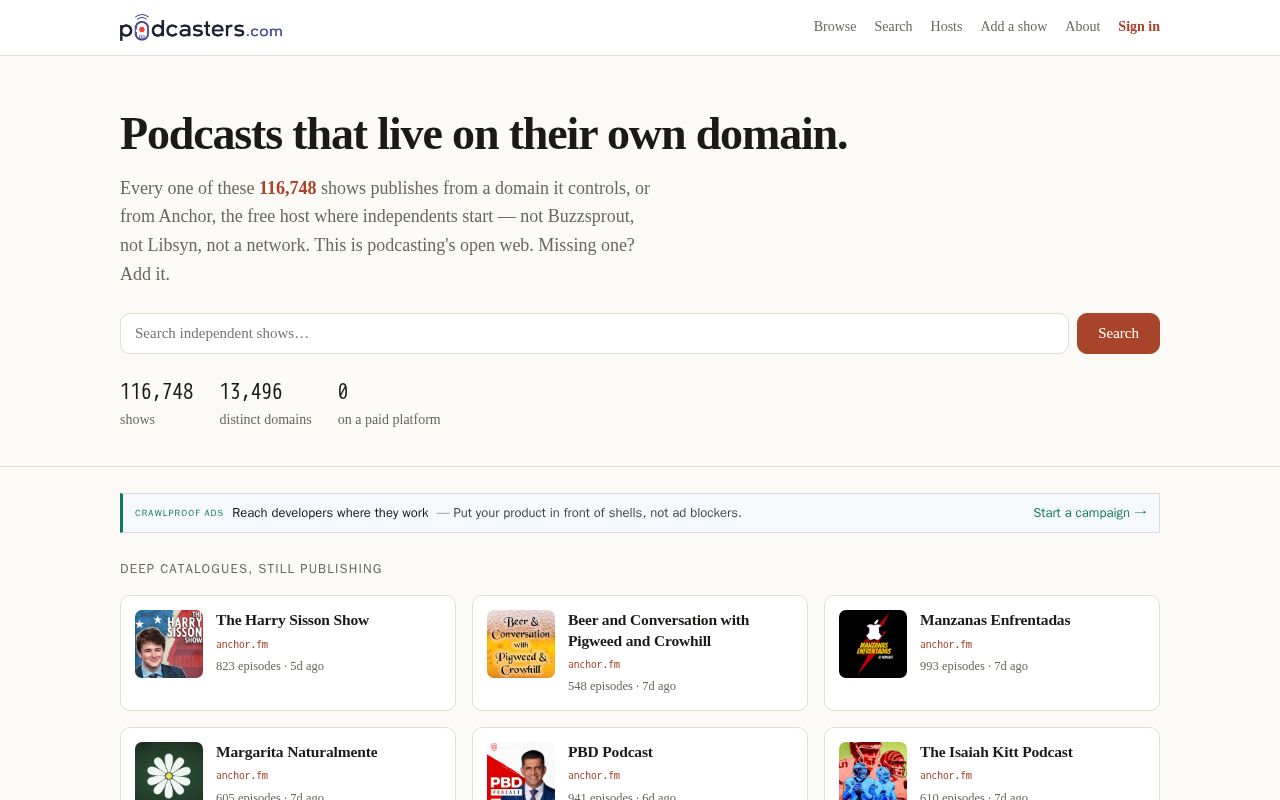Go to the Search nav link

click(893, 27)
